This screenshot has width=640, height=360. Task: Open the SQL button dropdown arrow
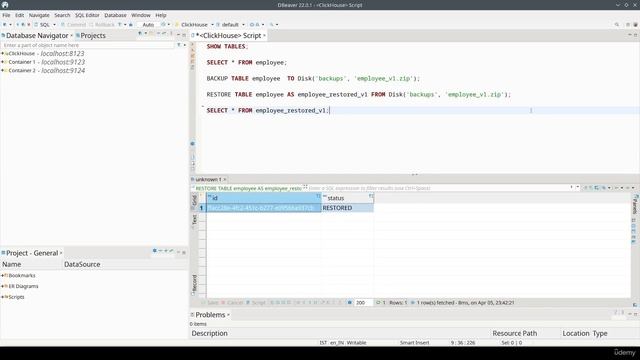click(54, 24)
